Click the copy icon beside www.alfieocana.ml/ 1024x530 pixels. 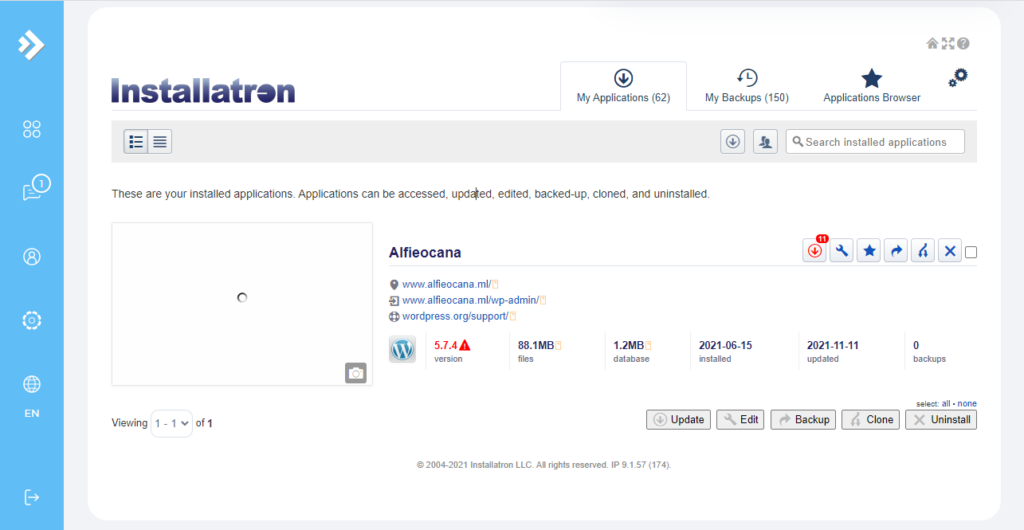pyautogui.click(x=495, y=284)
